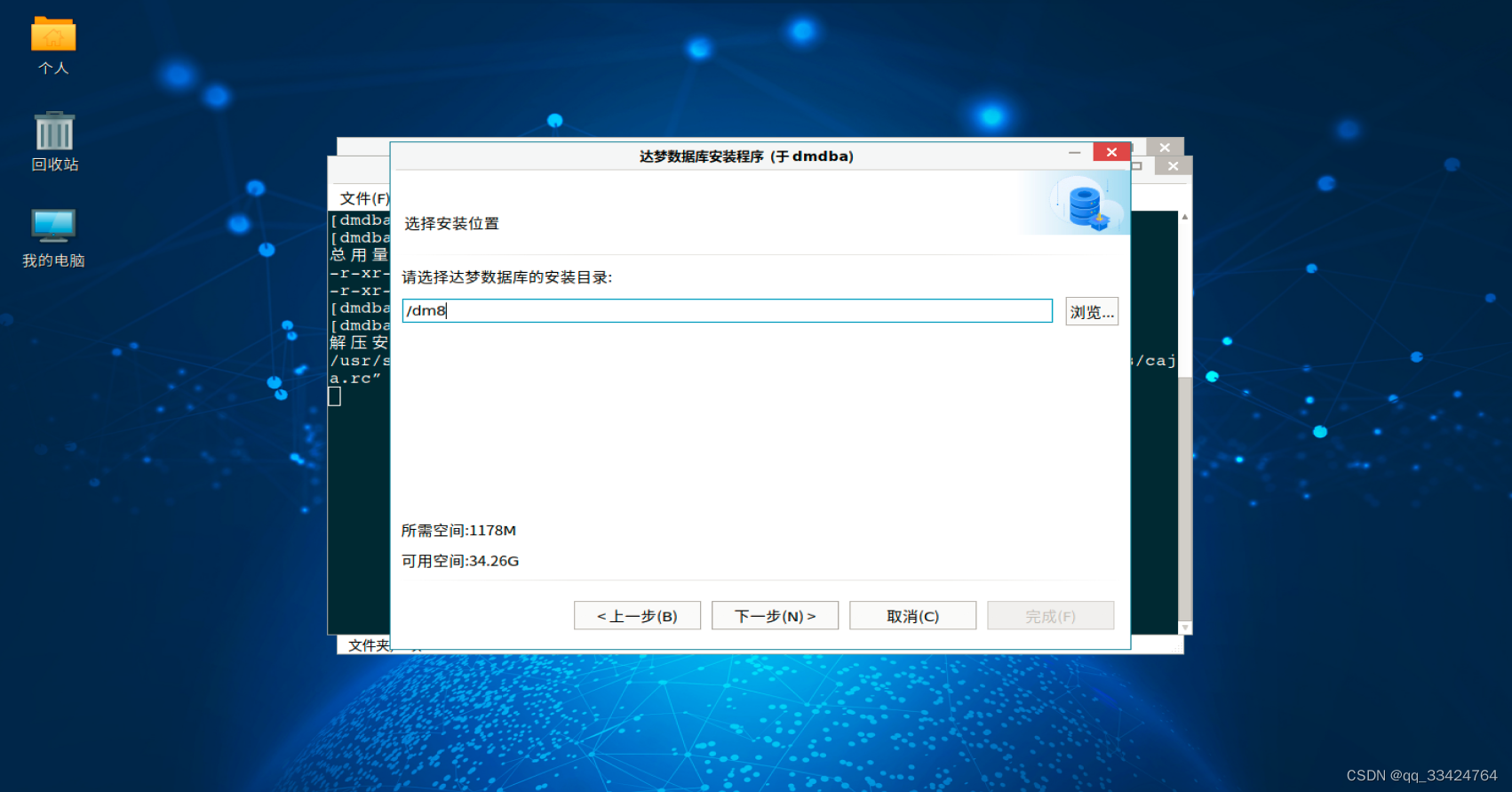Image resolution: width=1512 pixels, height=792 pixels.
Task: Proceed with 下一步(N) button
Action: pos(775,615)
